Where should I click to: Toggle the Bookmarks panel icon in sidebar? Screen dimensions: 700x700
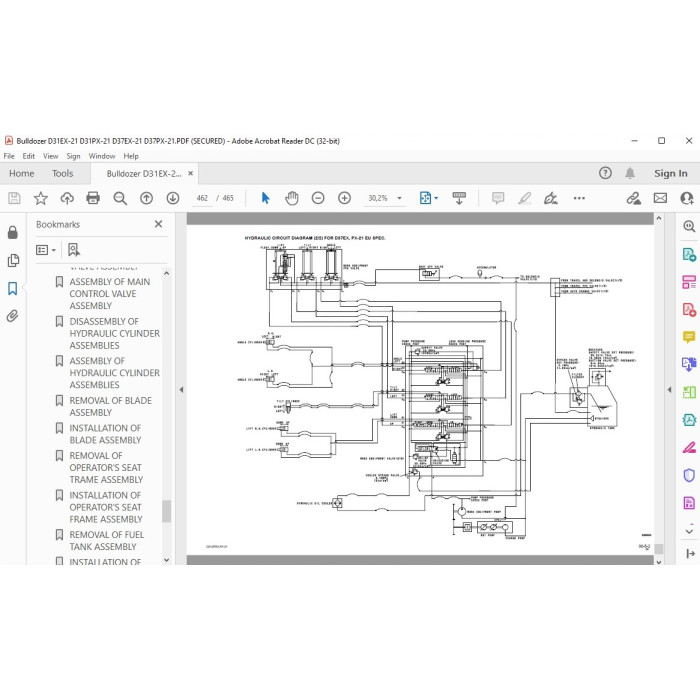[12, 289]
